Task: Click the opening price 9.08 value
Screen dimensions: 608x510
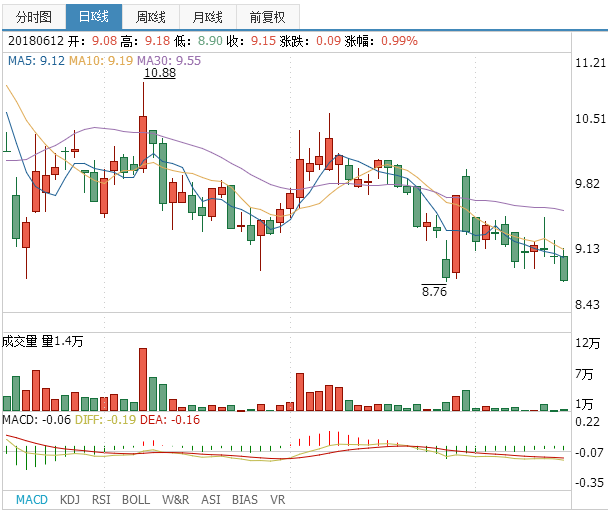Action: [x=104, y=41]
